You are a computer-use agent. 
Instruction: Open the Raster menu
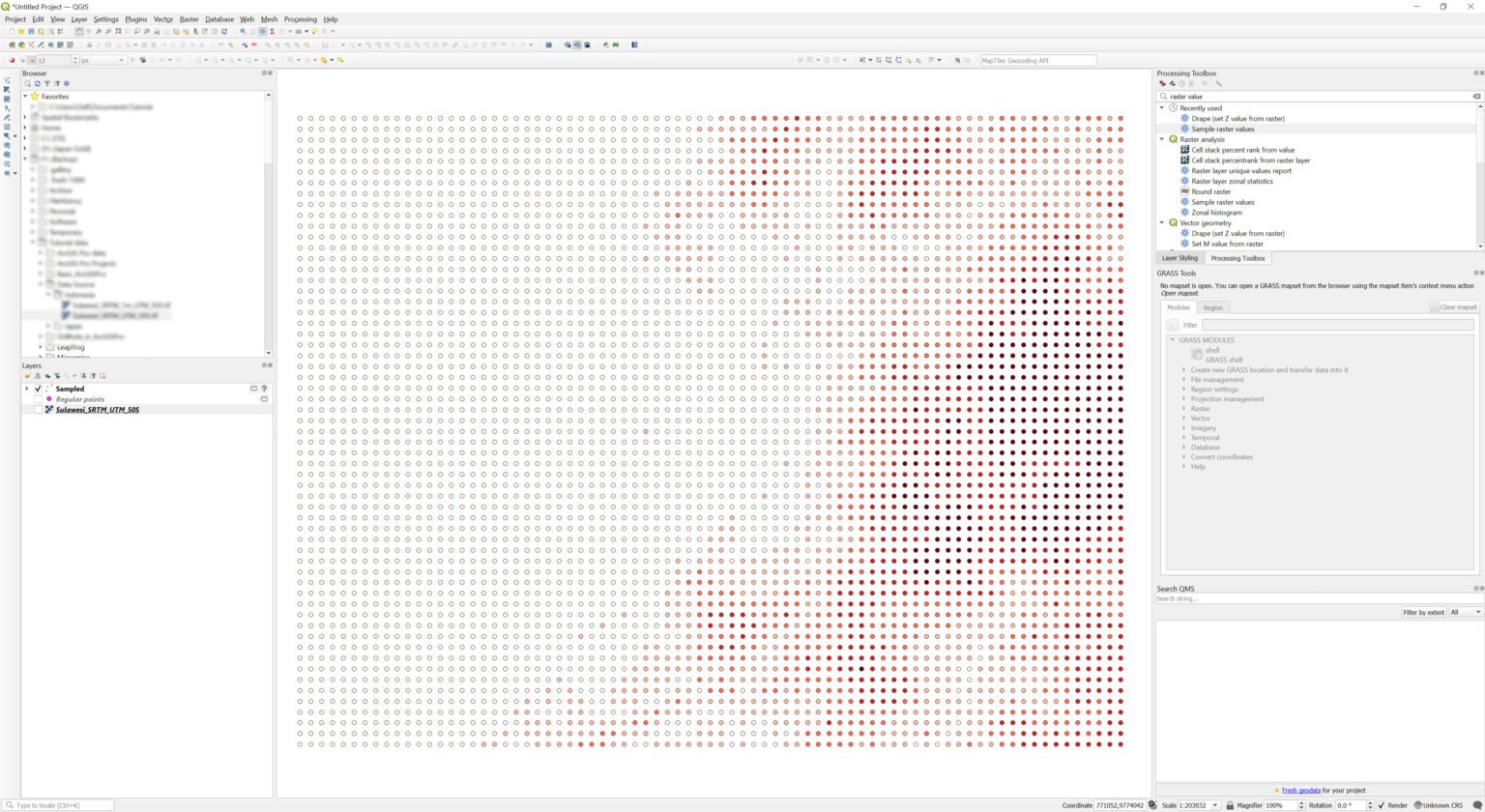click(x=189, y=19)
